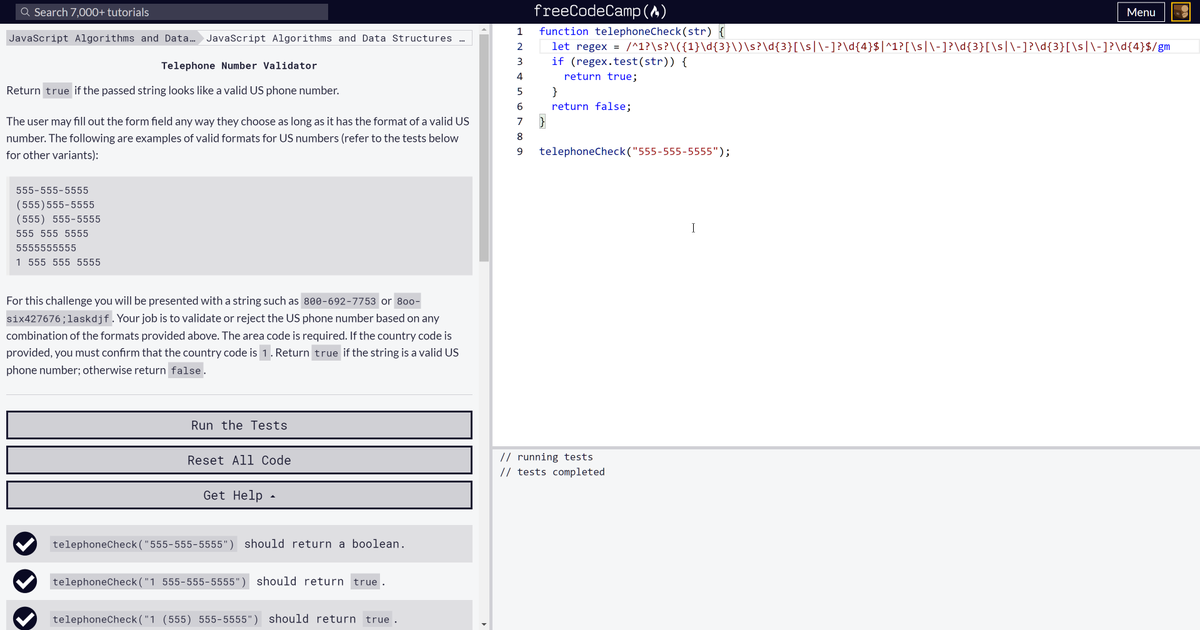
Task: Click Reset All Code button
Action: [239, 460]
